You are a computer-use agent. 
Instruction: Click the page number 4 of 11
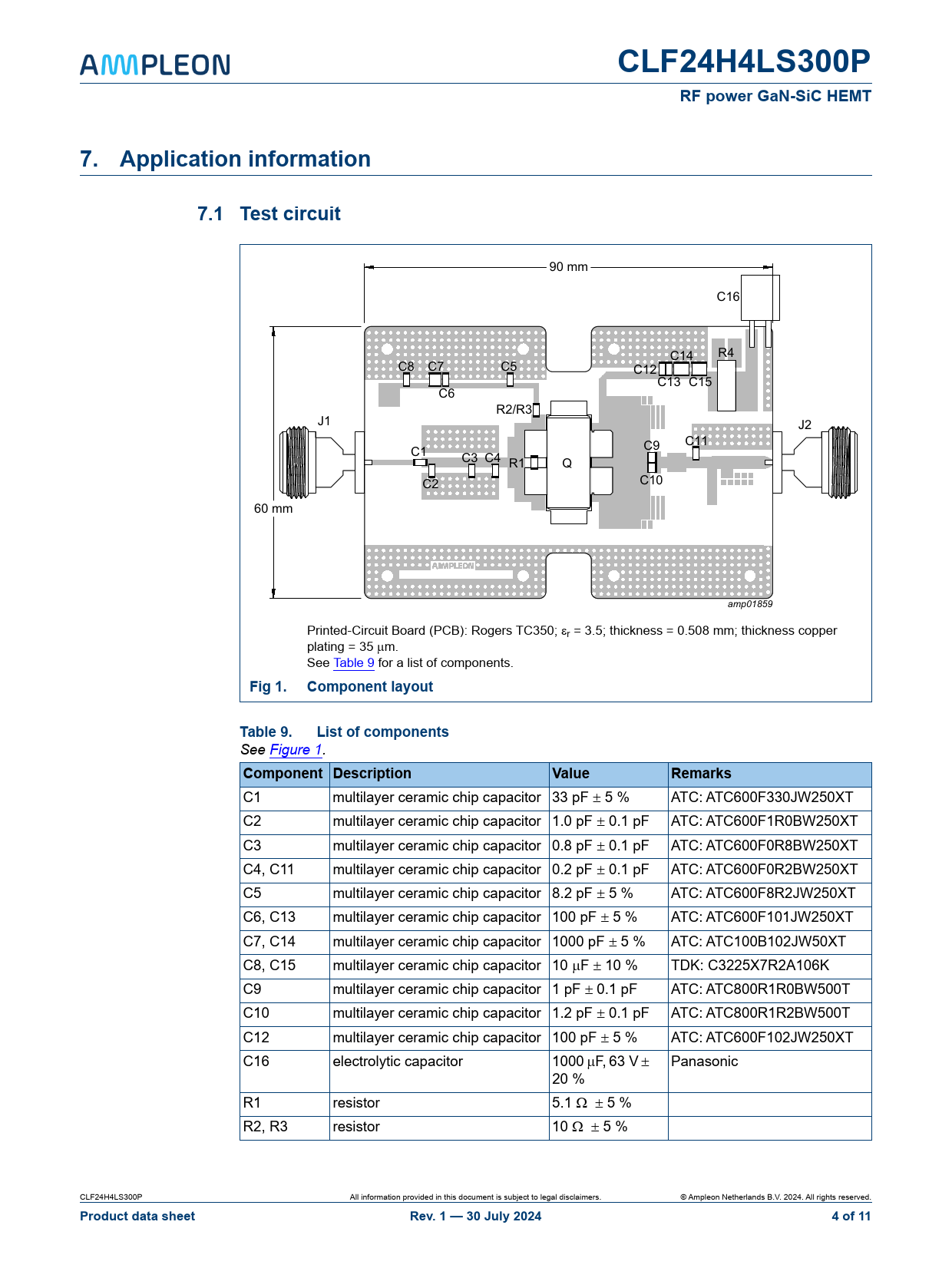tap(851, 1216)
